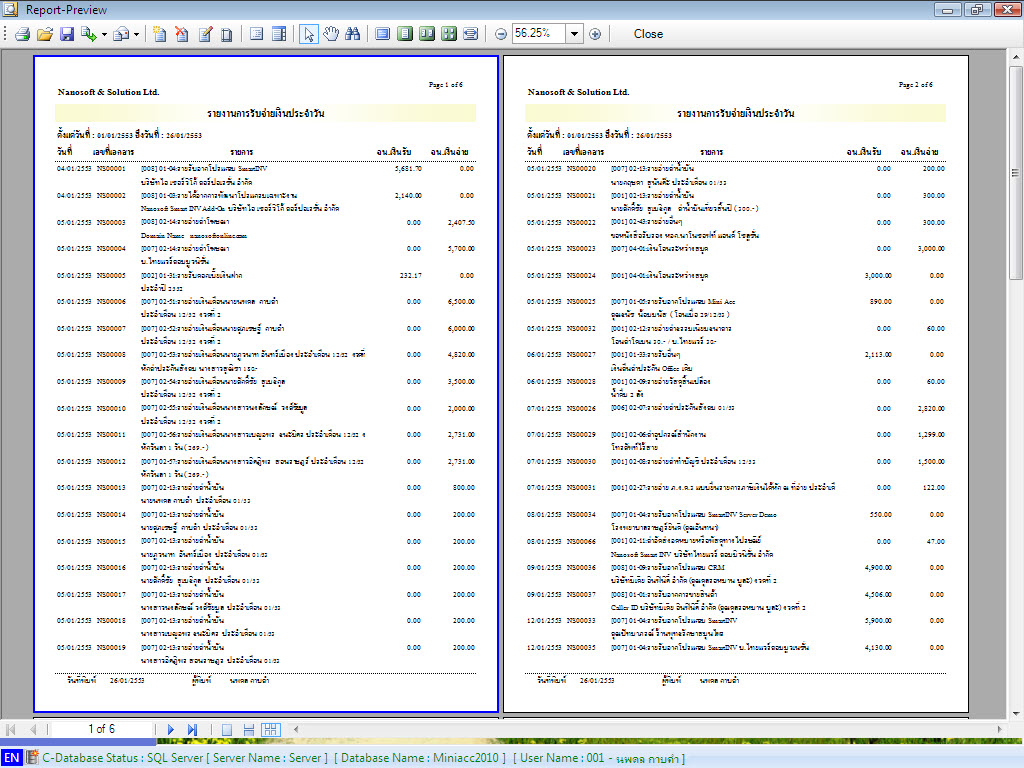The width and height of the screenshot is (1024, 768).
Task: Click the vertical scrollbar thumb
Action: [x=1016, y=172]
